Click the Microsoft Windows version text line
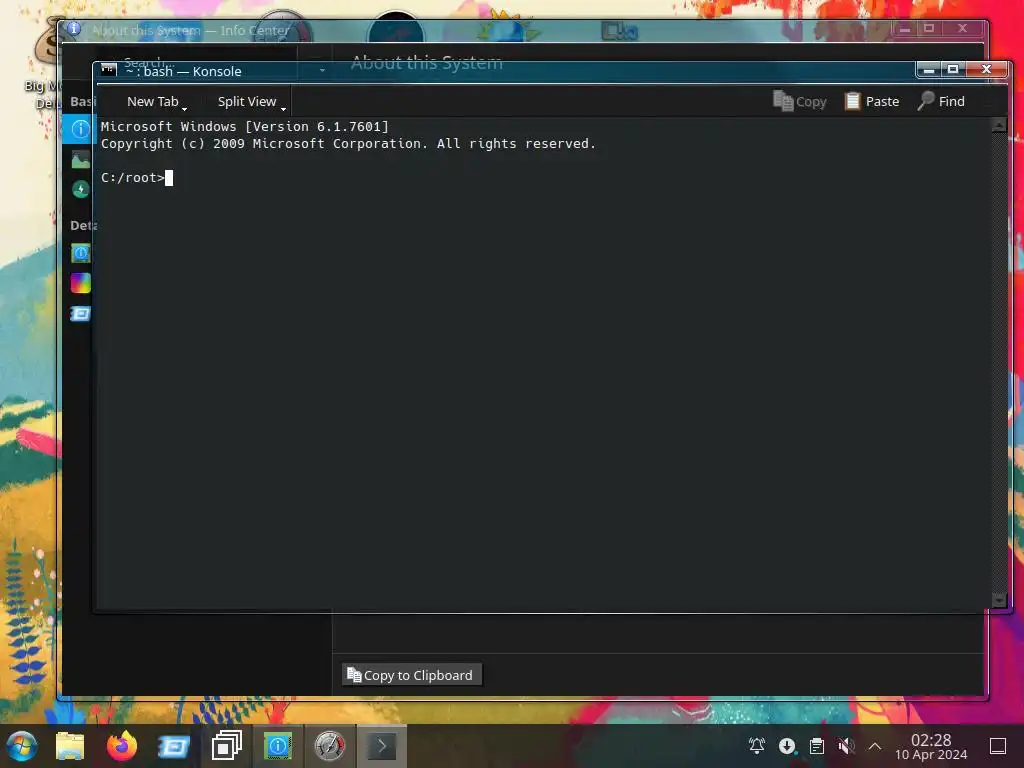Screen dimensions: 1024x768 click(x=245, y=126)
